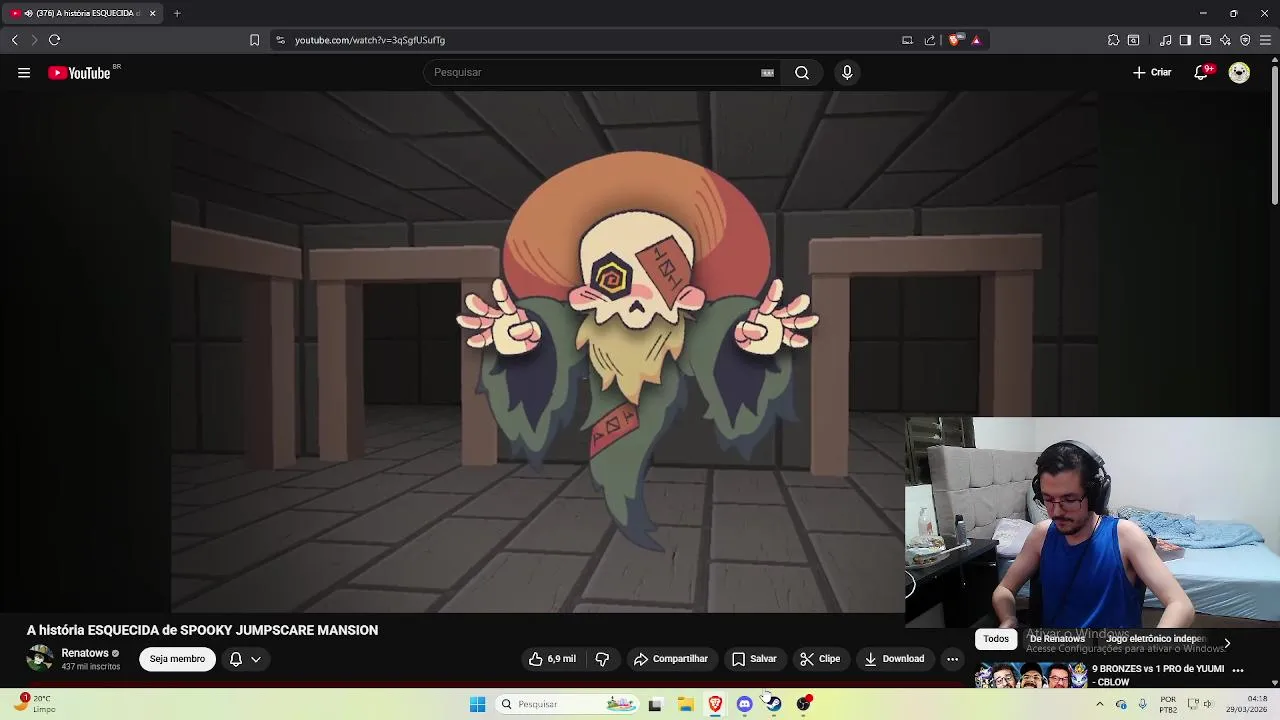Viewport: 1280px width, 720px height.
Task: Open 9 BRONZES vs 1 PRO video thumbnail
Action: pyautogui.click(x=1030, y=675)
